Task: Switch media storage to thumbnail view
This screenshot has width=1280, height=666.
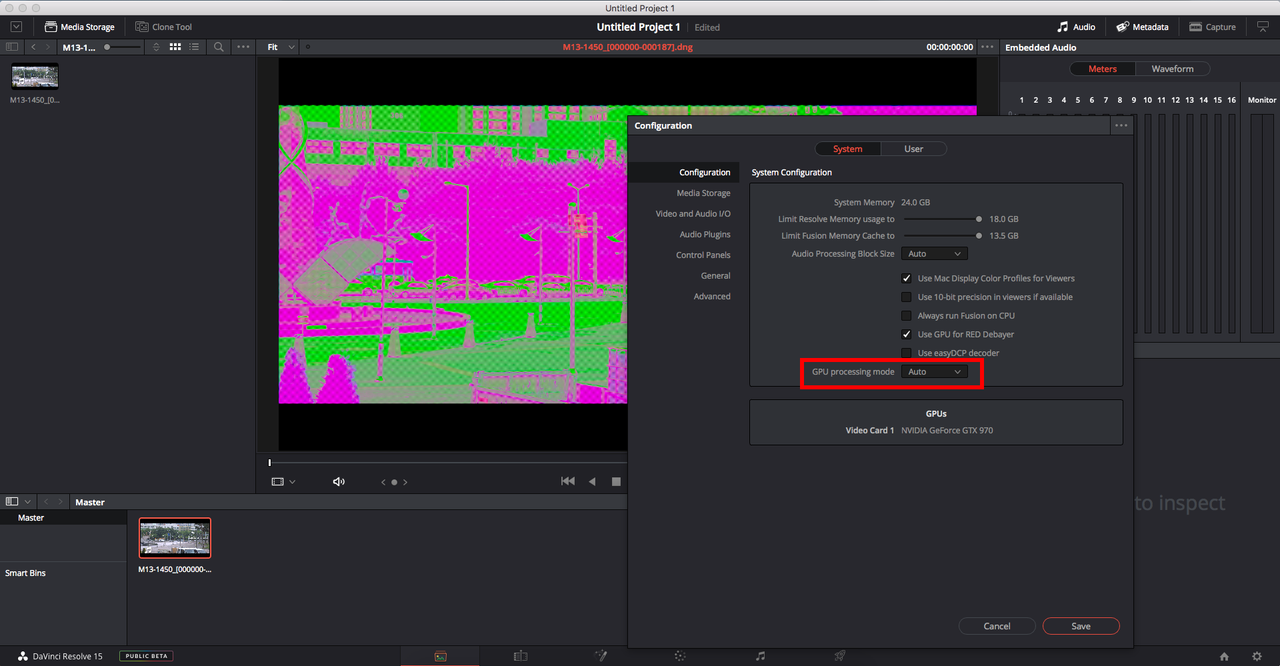Action: tap(175, 47)
